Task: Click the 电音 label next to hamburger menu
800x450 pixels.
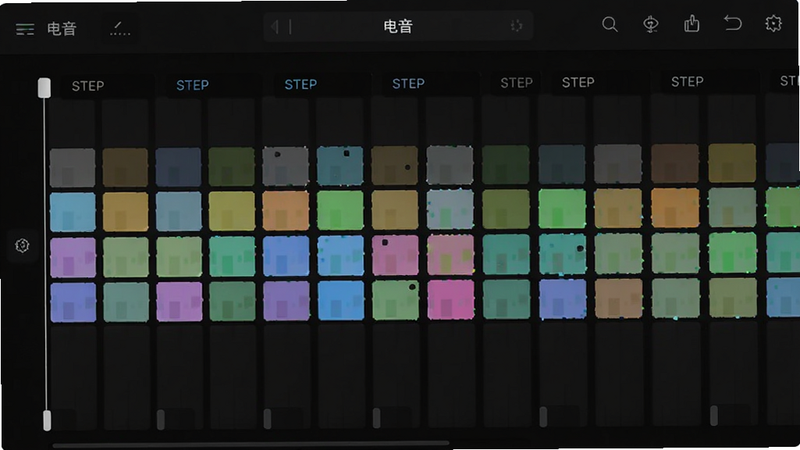Action: (62, 29)
